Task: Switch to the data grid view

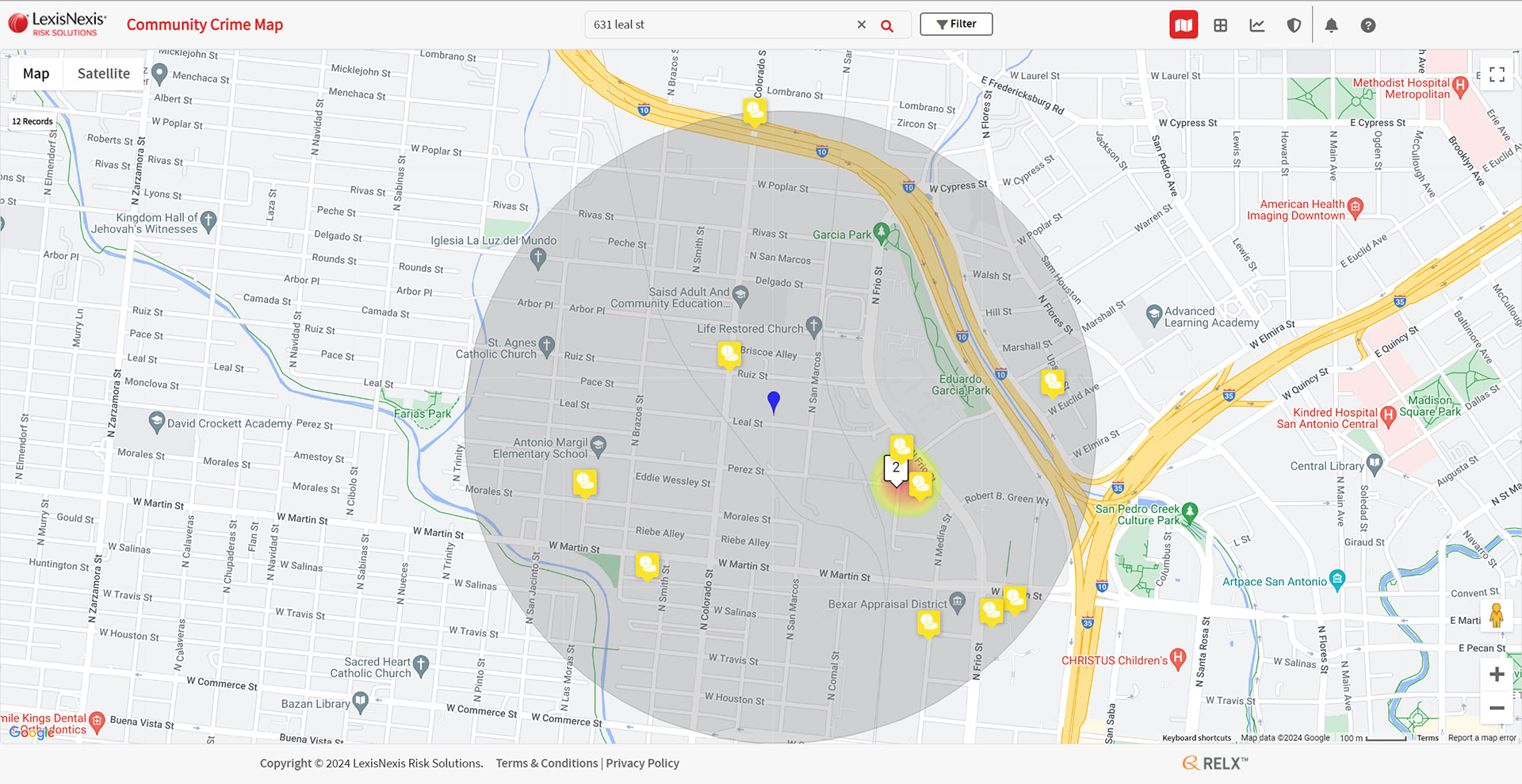Action: [1221, 25]
